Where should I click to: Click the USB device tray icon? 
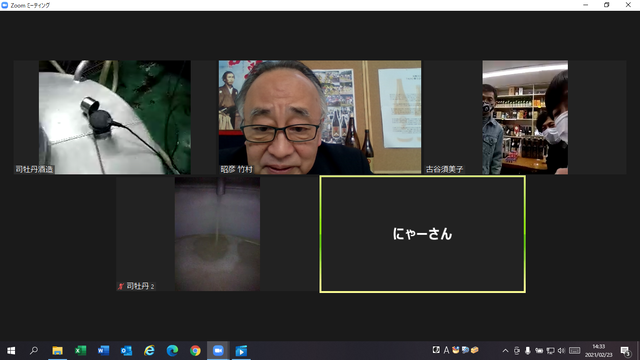coord(517,351)
